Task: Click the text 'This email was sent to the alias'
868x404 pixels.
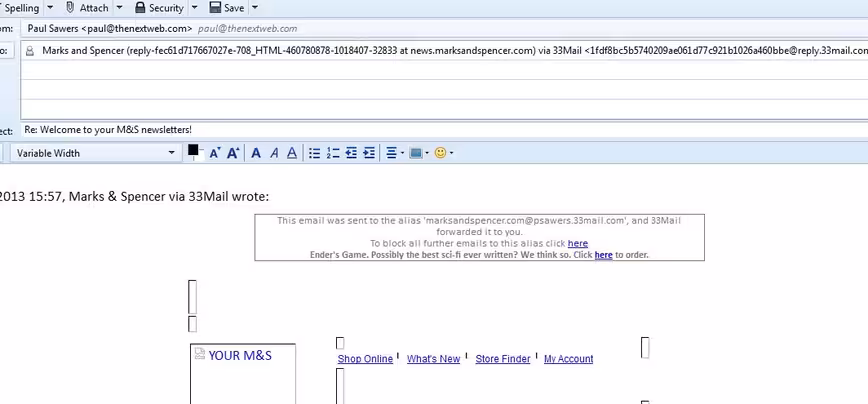Action: (x=348, y=220)
